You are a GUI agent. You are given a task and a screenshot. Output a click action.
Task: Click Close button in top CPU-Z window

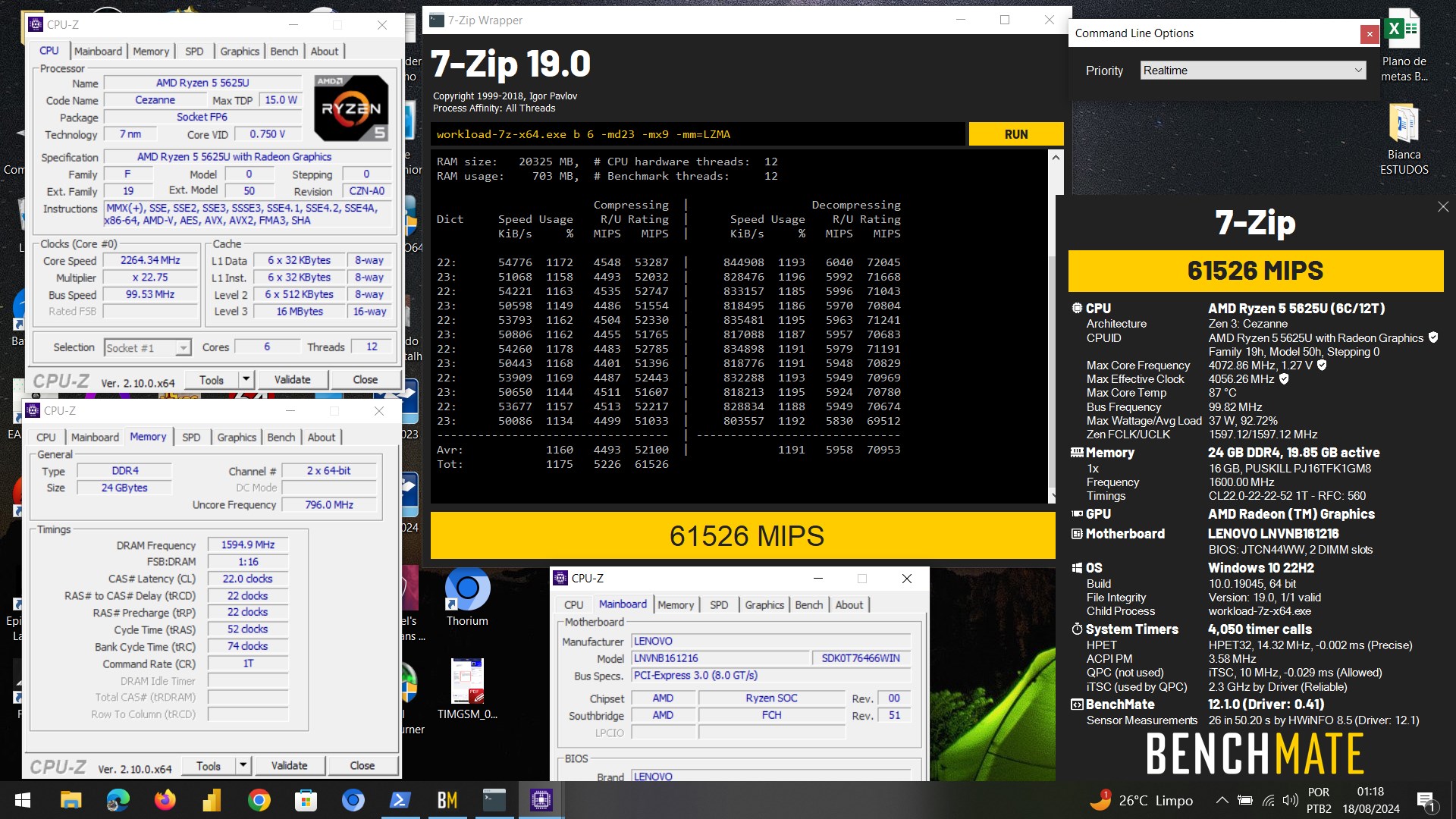[366, 379]
